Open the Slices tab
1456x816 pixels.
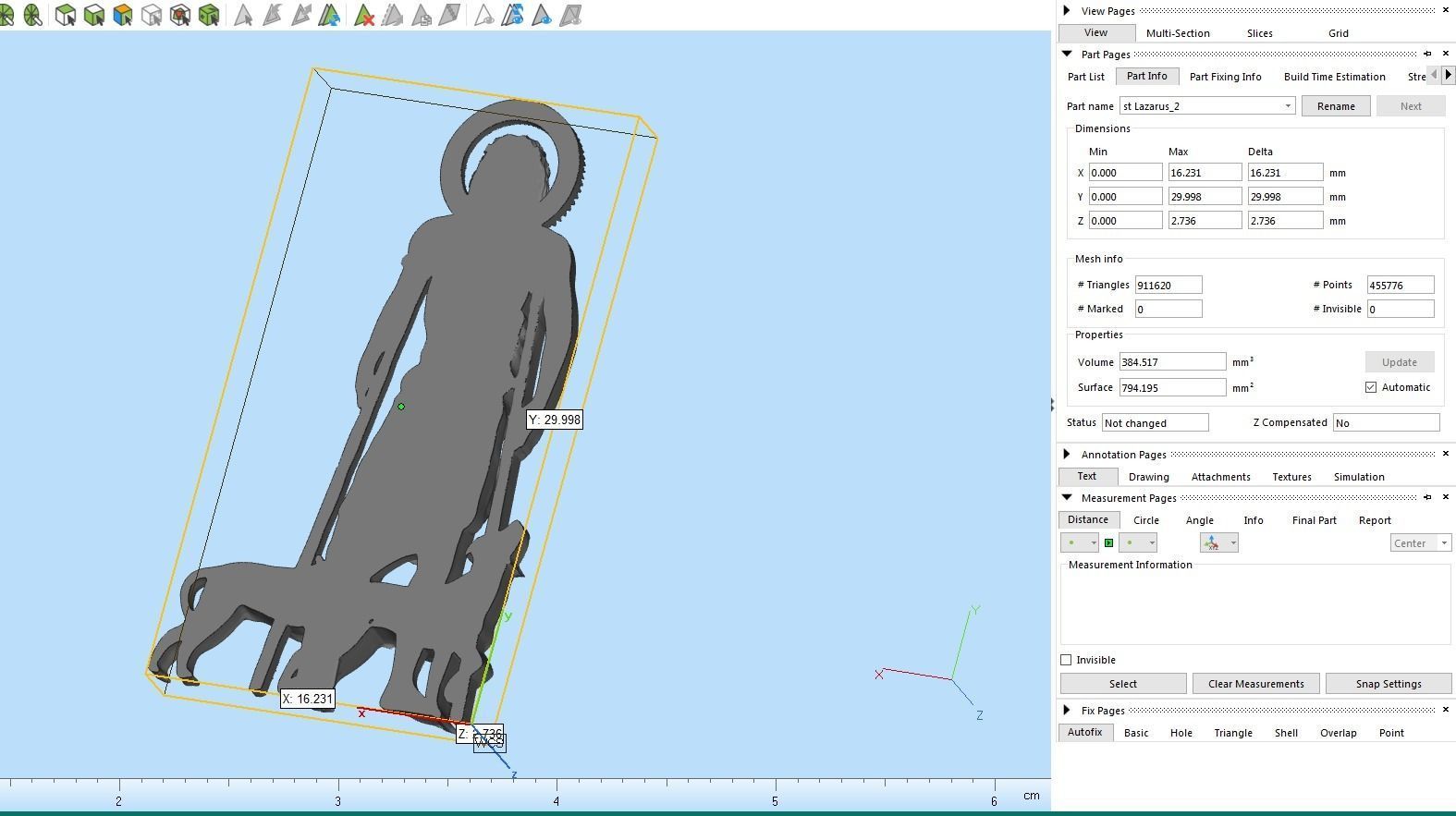click(1259, 33)
